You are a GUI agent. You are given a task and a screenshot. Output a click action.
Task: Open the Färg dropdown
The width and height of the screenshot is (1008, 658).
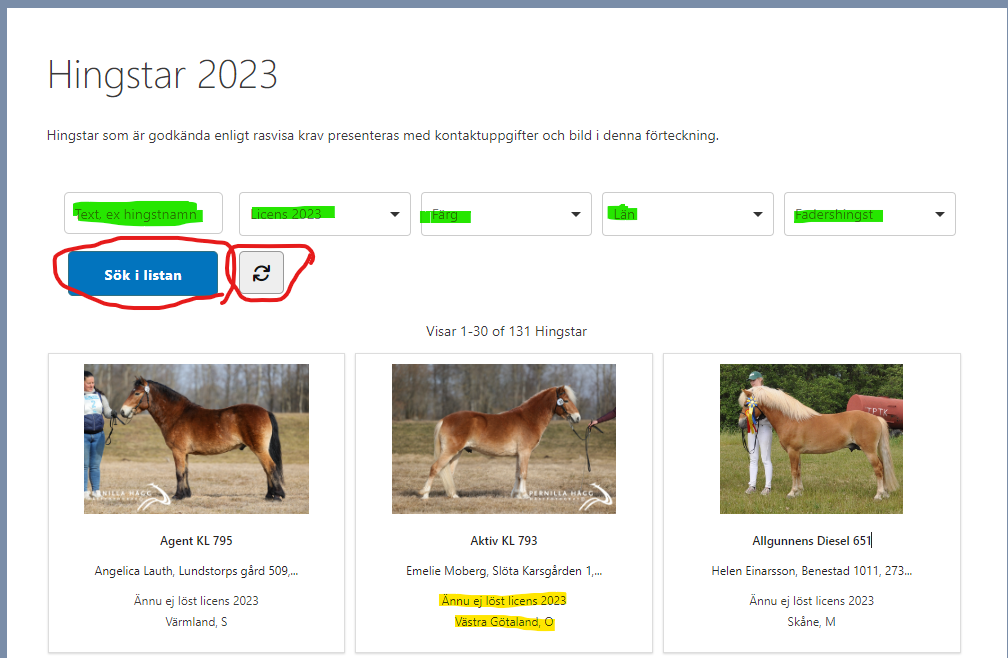tap(506, 214)
